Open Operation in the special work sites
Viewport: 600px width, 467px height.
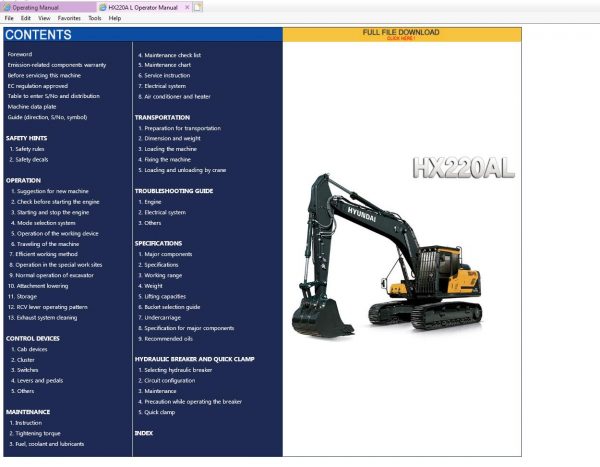pyautogui.click(x=55, y=265)
